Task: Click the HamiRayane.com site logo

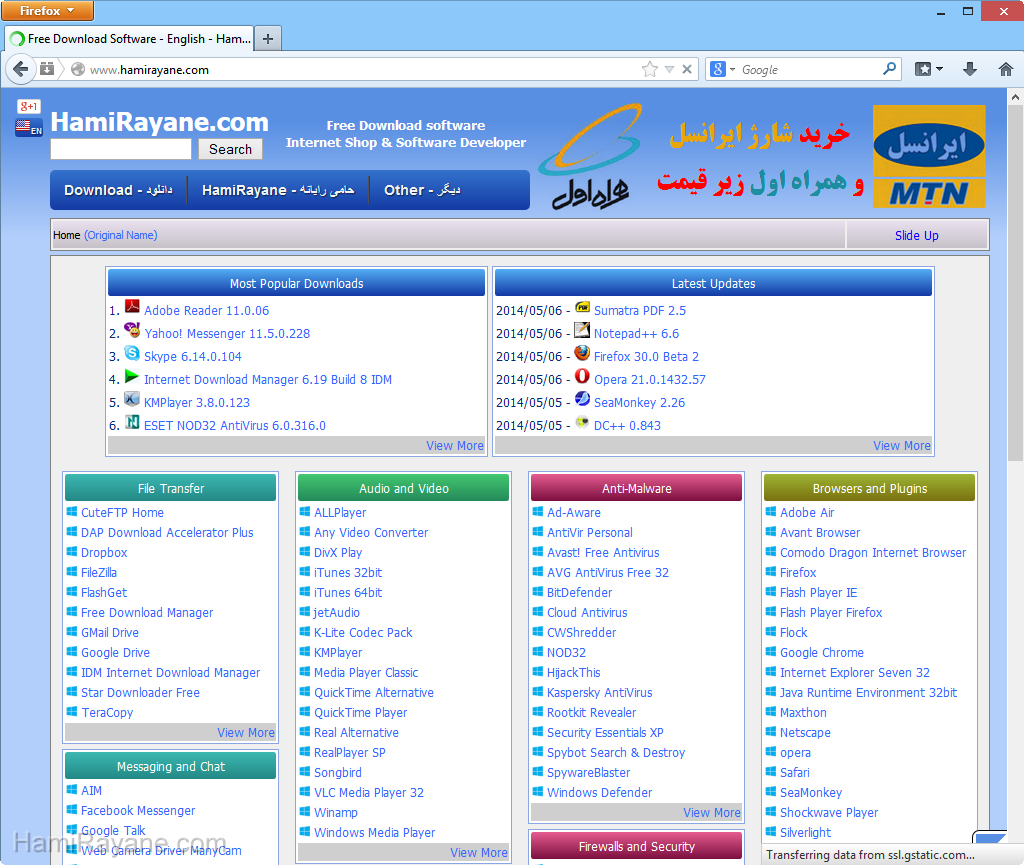Action: 159,122
